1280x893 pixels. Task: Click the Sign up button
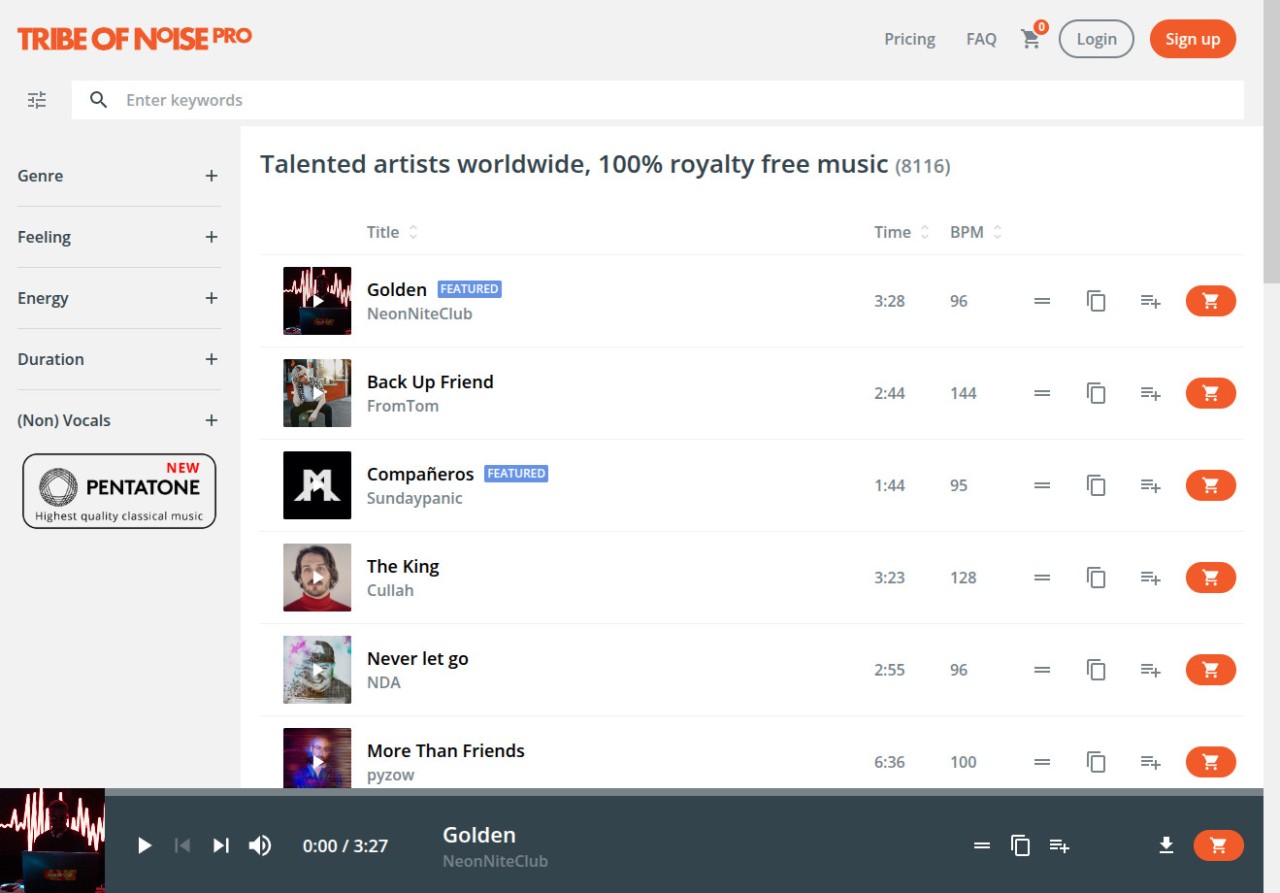1192,39
